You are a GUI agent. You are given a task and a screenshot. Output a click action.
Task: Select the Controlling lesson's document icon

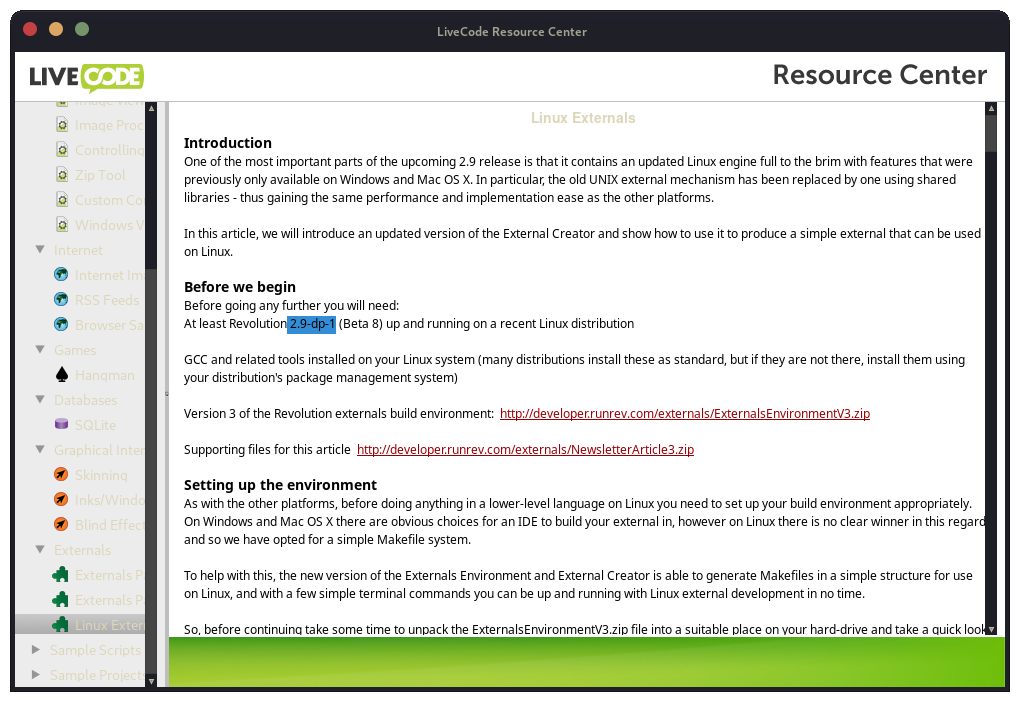62,150
